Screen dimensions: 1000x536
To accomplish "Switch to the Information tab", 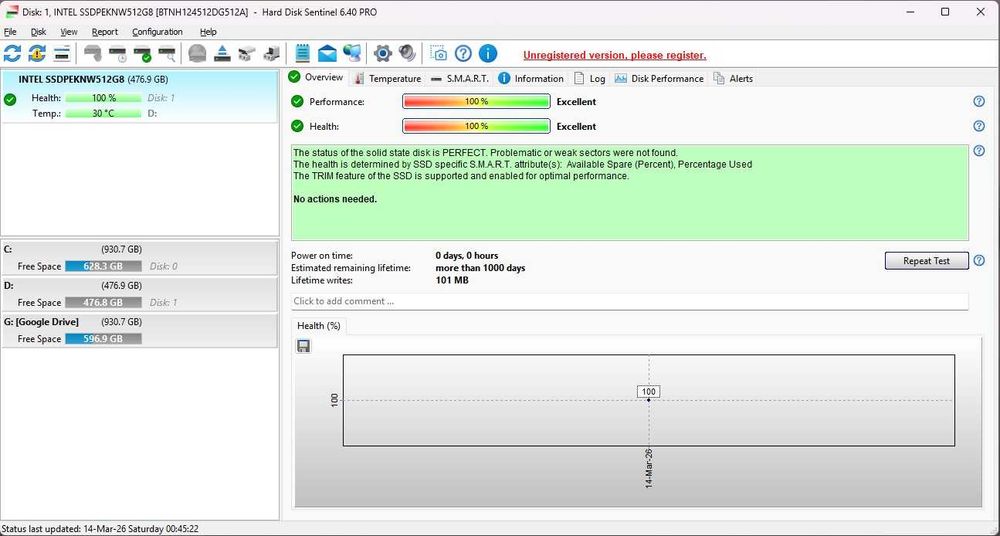I will click(x=531, y=78).
